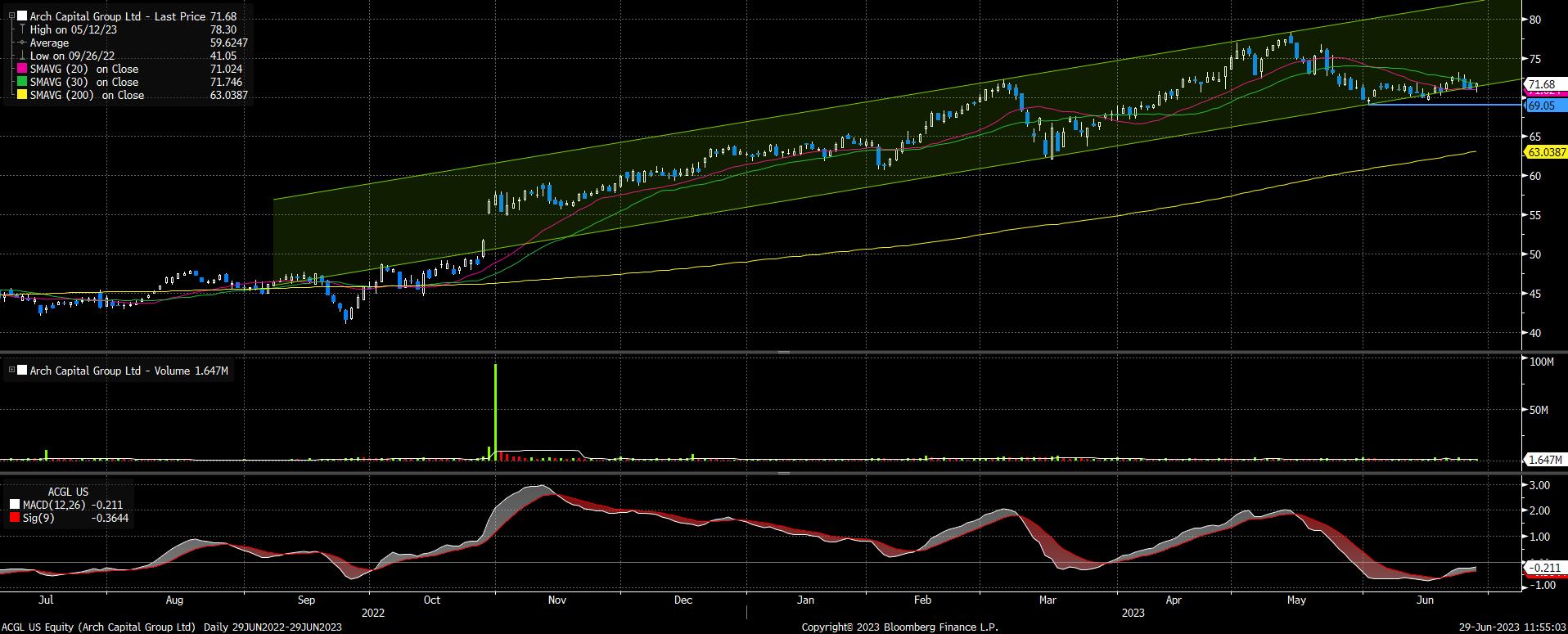The width and height of the screenshot is (1568, 634).
Task: Click the 'Mar' month label on time axis
Action: tap(1048, 600)
